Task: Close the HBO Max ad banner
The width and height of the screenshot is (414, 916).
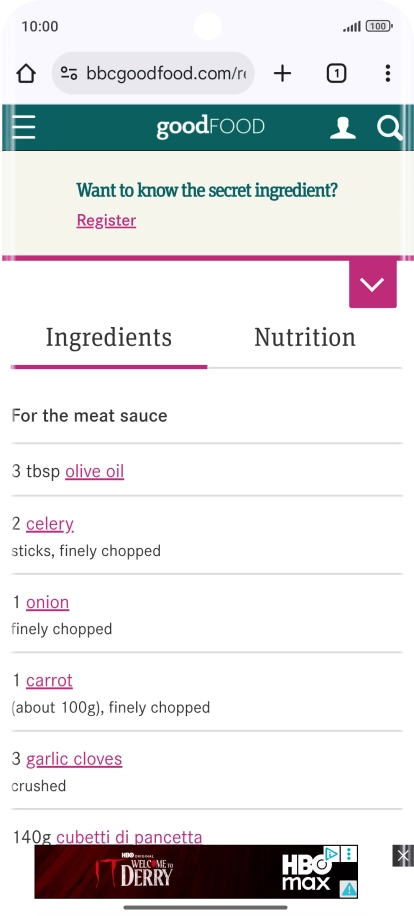Action: tap(402, 856)
